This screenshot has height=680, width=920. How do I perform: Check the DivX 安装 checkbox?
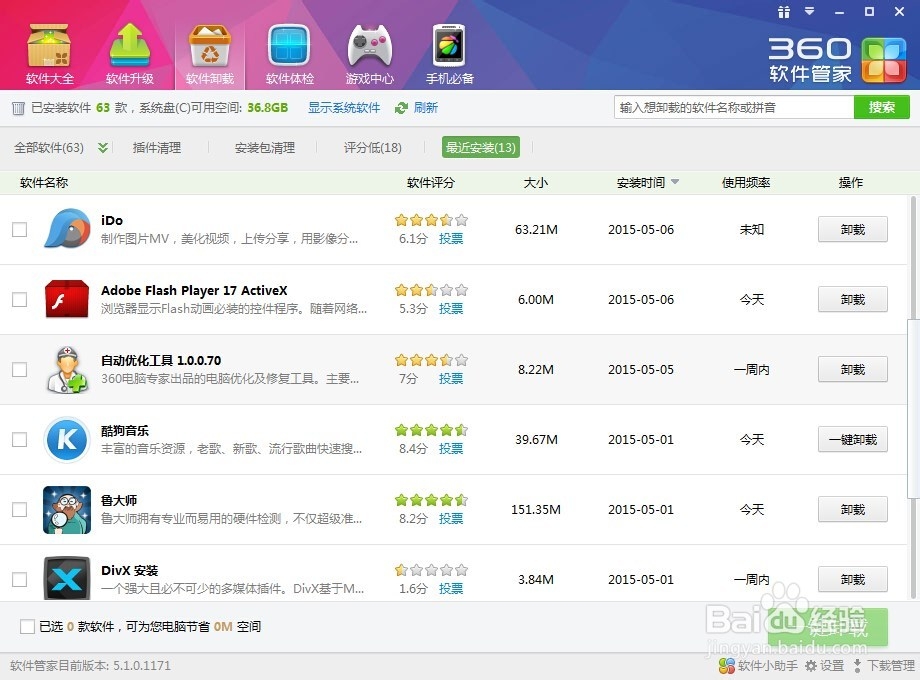19,579
